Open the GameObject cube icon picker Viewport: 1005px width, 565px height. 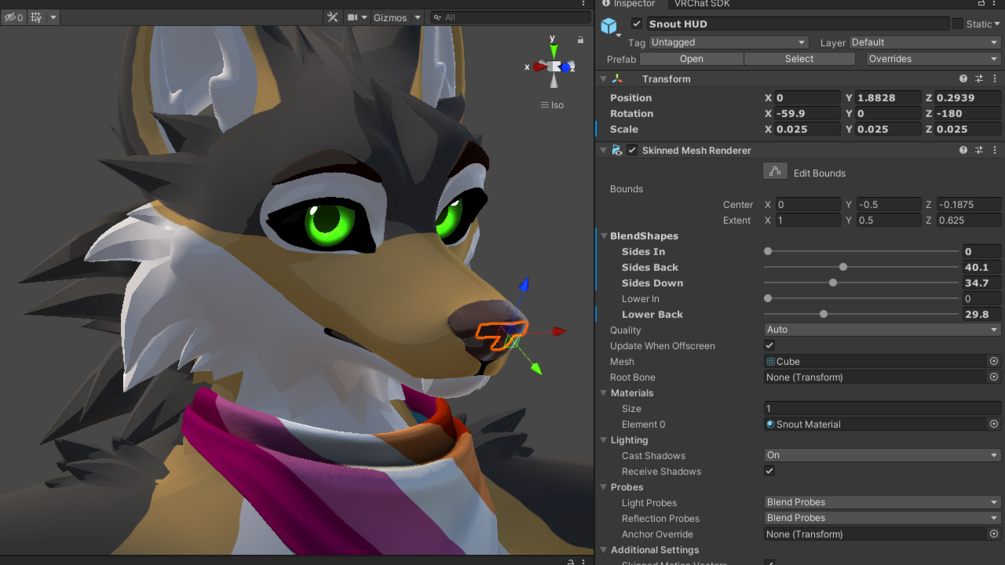[x=609, y=26]
